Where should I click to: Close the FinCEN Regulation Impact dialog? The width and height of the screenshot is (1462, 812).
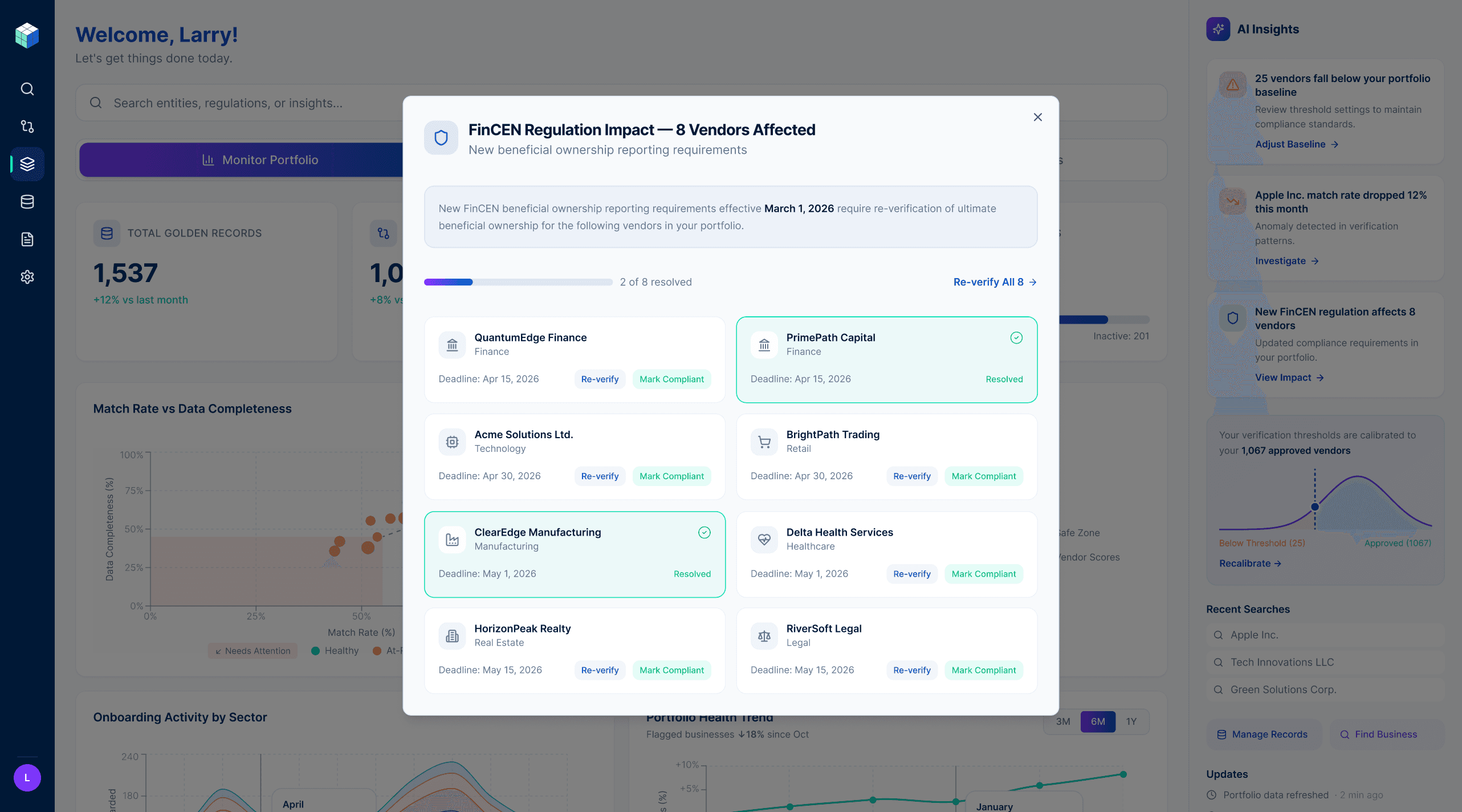coord(1037,117)
